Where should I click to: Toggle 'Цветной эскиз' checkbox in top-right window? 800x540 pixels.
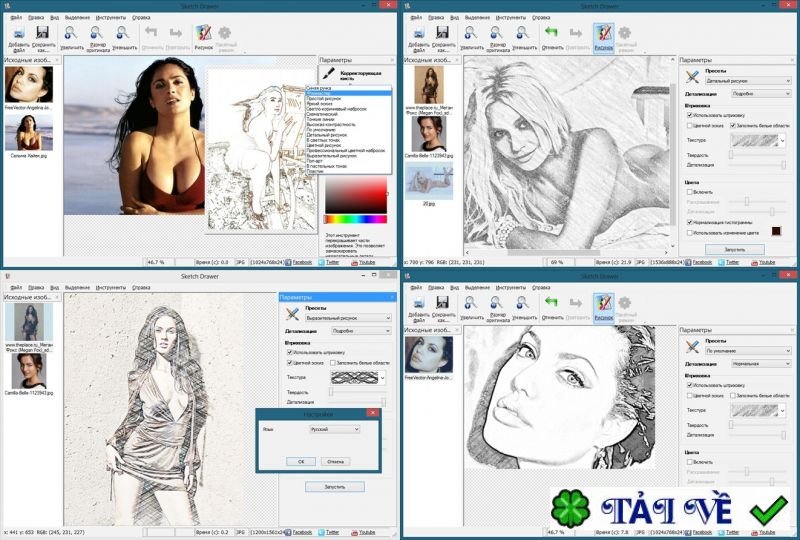[x=690, y=125]
